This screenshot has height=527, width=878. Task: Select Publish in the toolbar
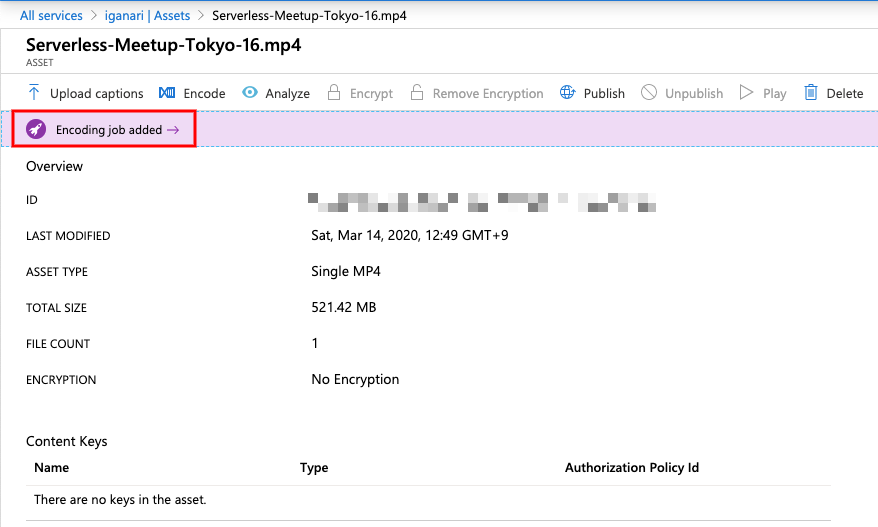[x=604, y=94]
